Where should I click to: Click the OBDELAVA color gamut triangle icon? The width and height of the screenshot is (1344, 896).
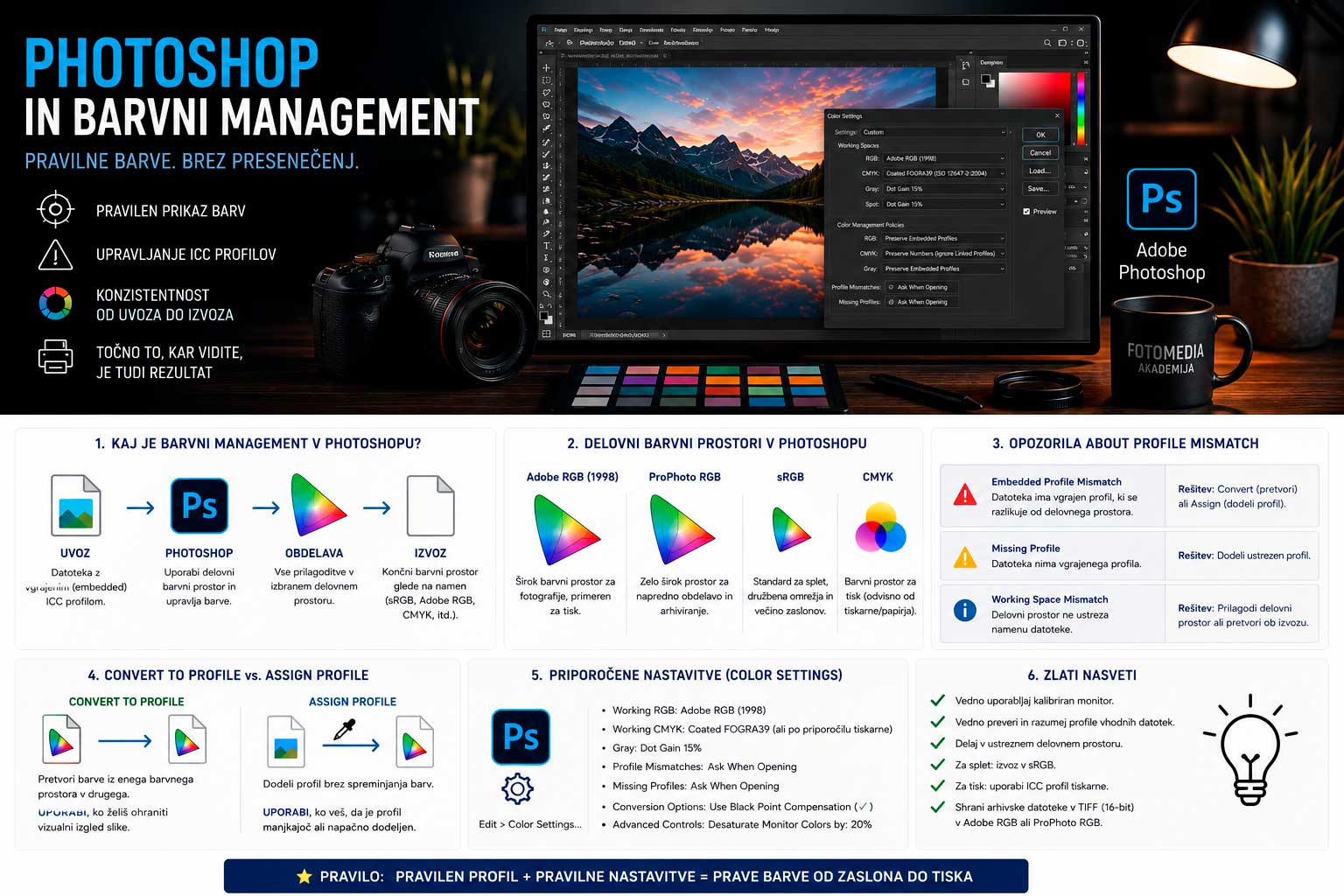[x=318, y=505]
